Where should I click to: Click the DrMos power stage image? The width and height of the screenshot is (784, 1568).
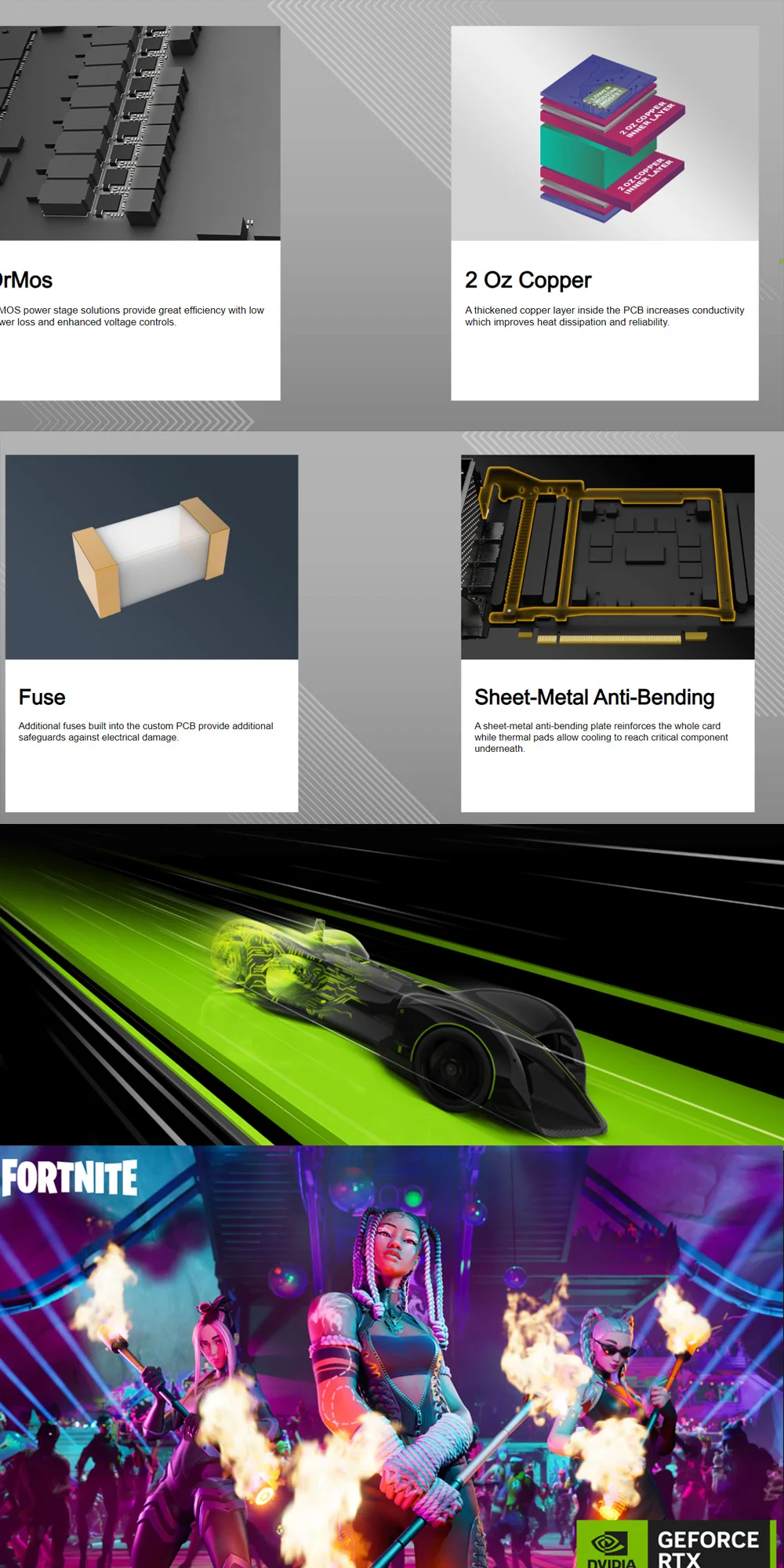click(x=140, y=133)
